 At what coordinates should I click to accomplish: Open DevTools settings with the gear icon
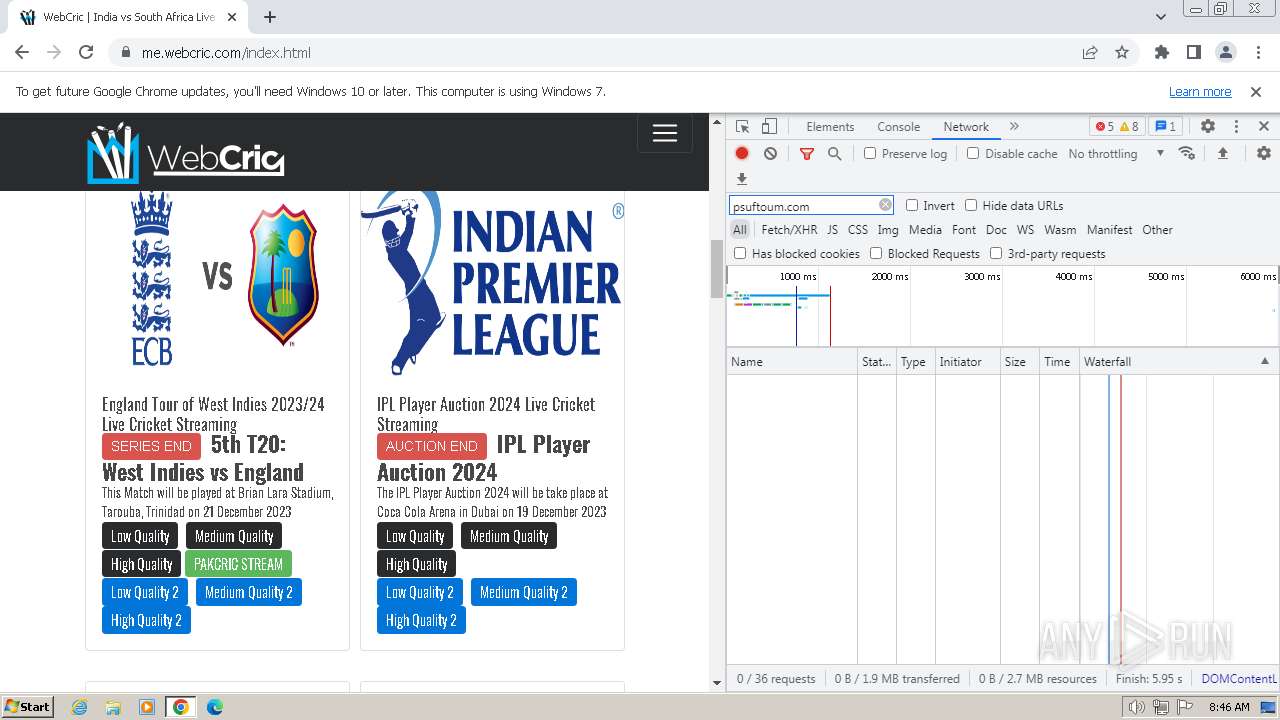[1208, 127]
